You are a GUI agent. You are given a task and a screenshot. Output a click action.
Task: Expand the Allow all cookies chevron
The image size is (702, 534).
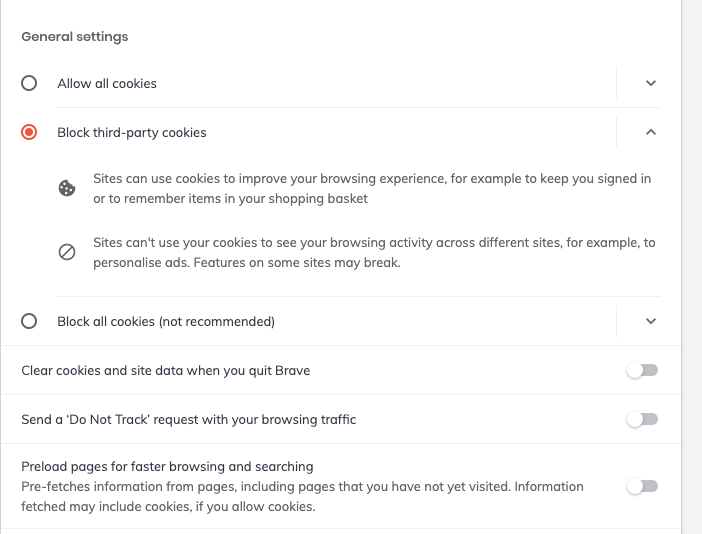click(x=650, y=83)
